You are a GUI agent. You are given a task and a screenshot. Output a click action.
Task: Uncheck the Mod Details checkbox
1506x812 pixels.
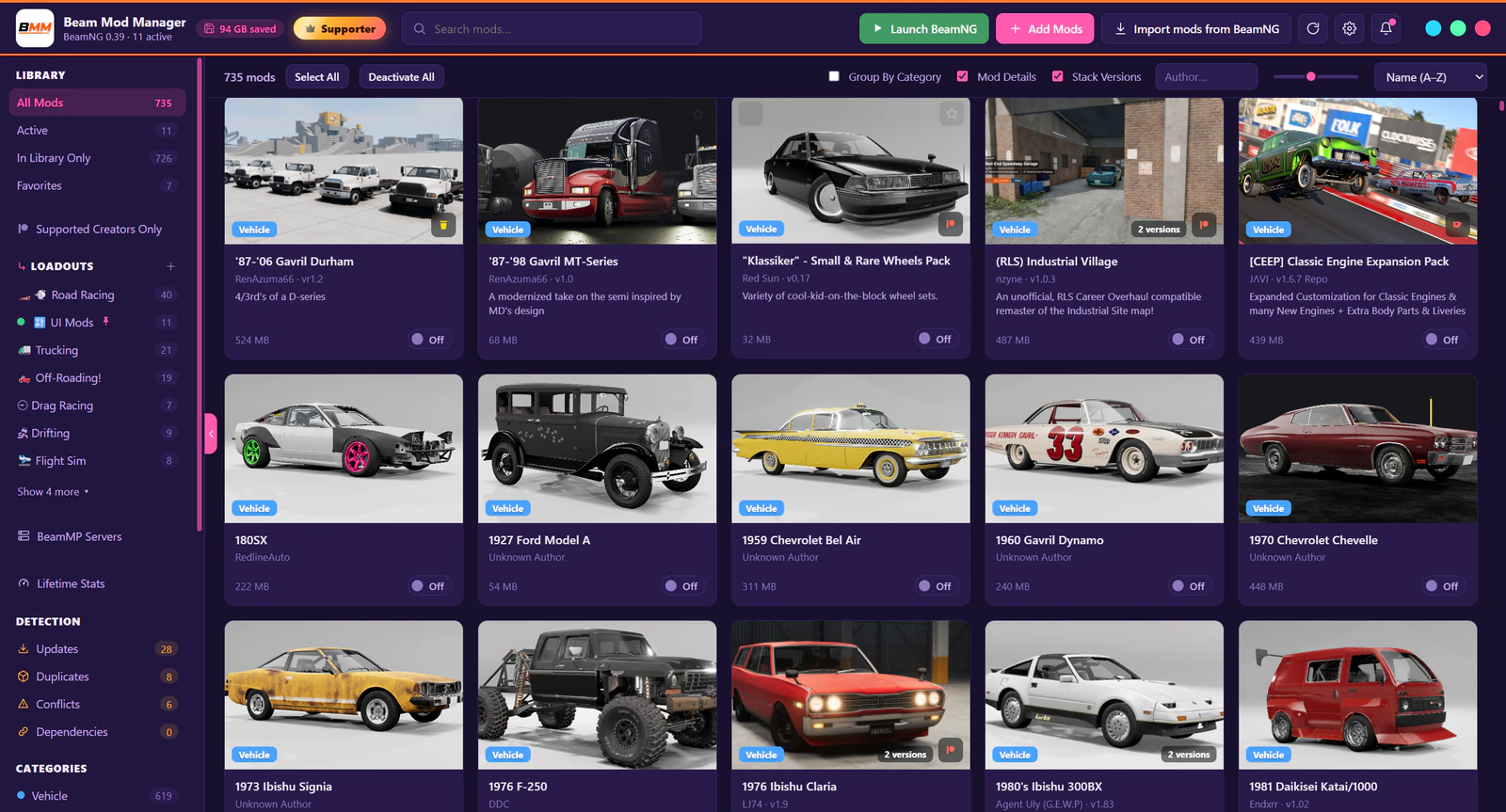[962, 77]
